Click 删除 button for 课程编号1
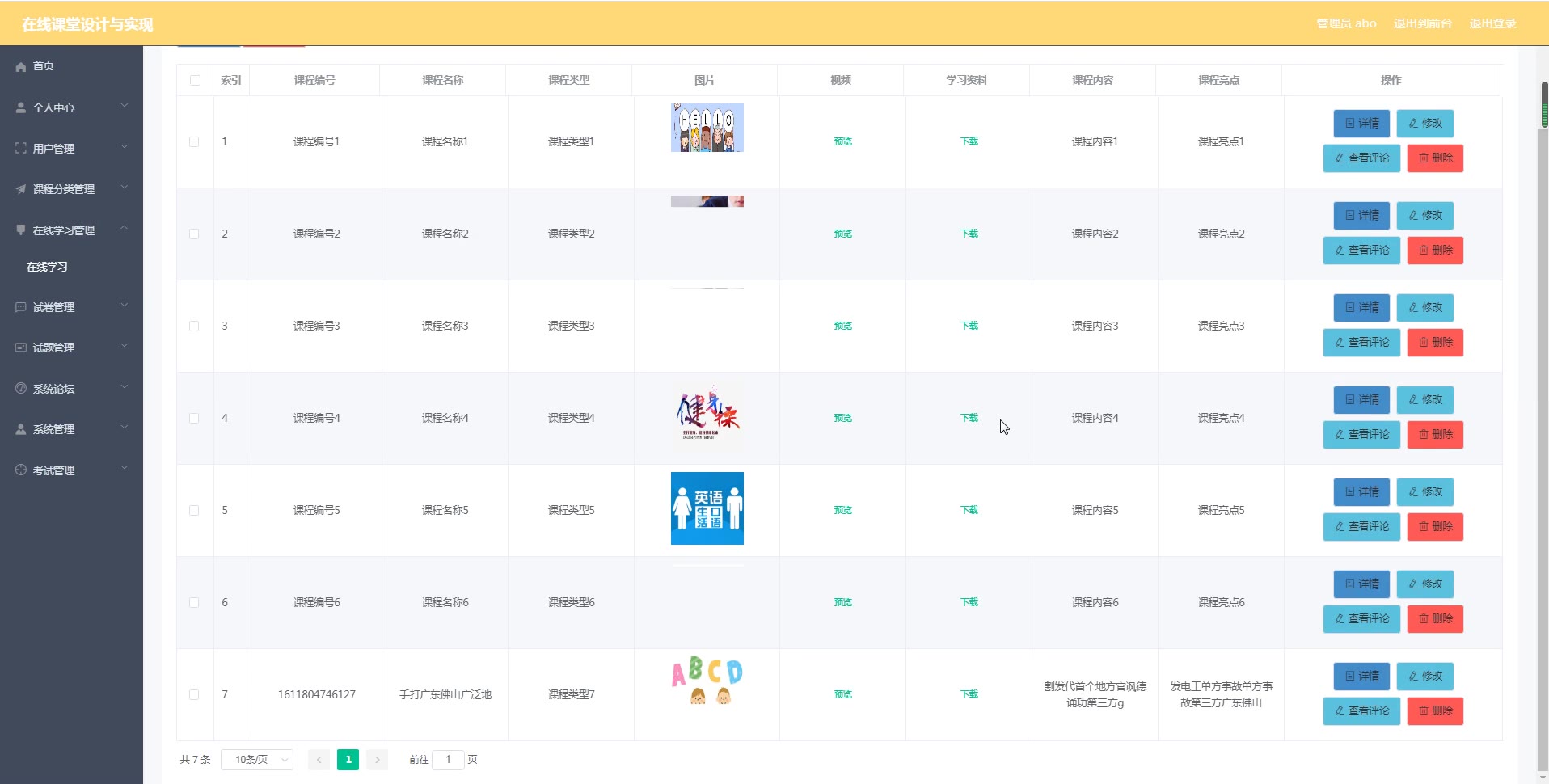The image size is (1549, 784). pyautogui.click(x=1435, y=158)
